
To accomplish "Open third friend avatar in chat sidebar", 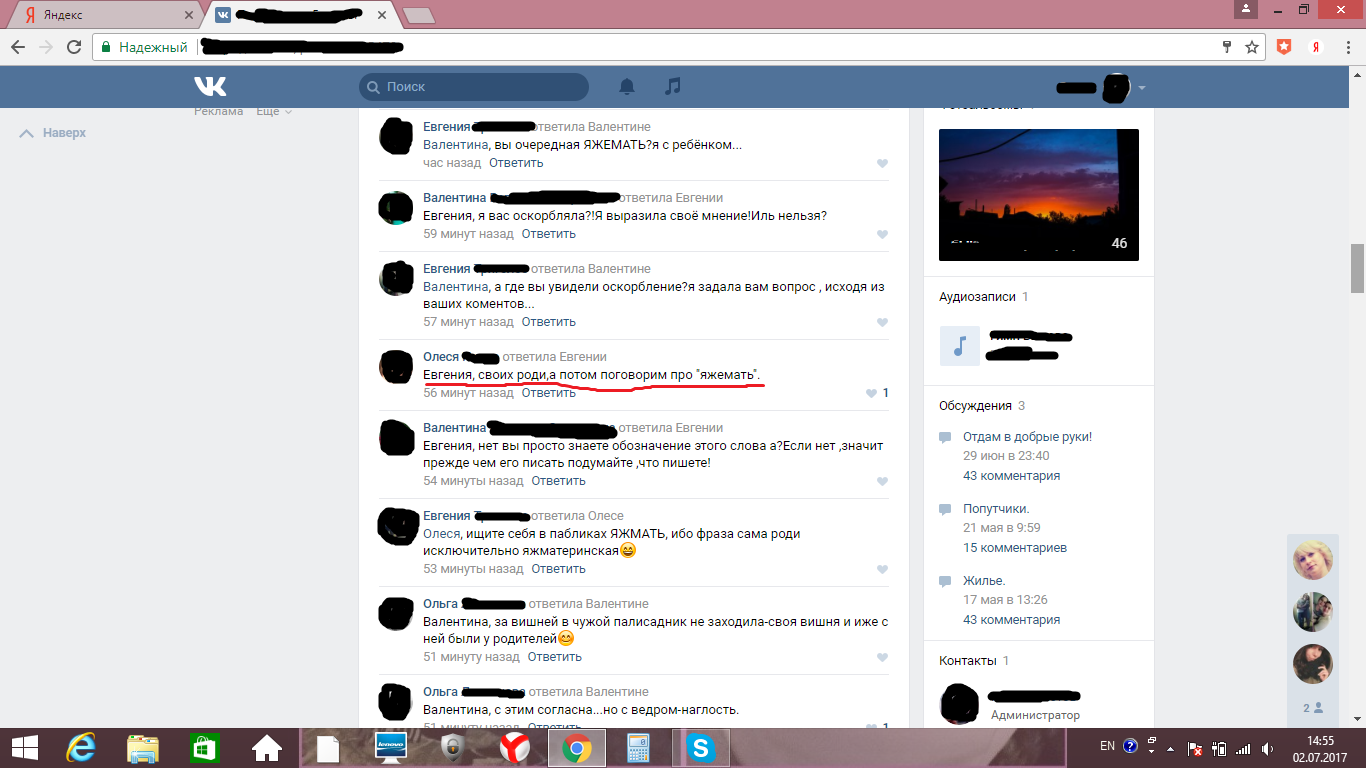I will pyautogui.click(x=1313, y=664).
